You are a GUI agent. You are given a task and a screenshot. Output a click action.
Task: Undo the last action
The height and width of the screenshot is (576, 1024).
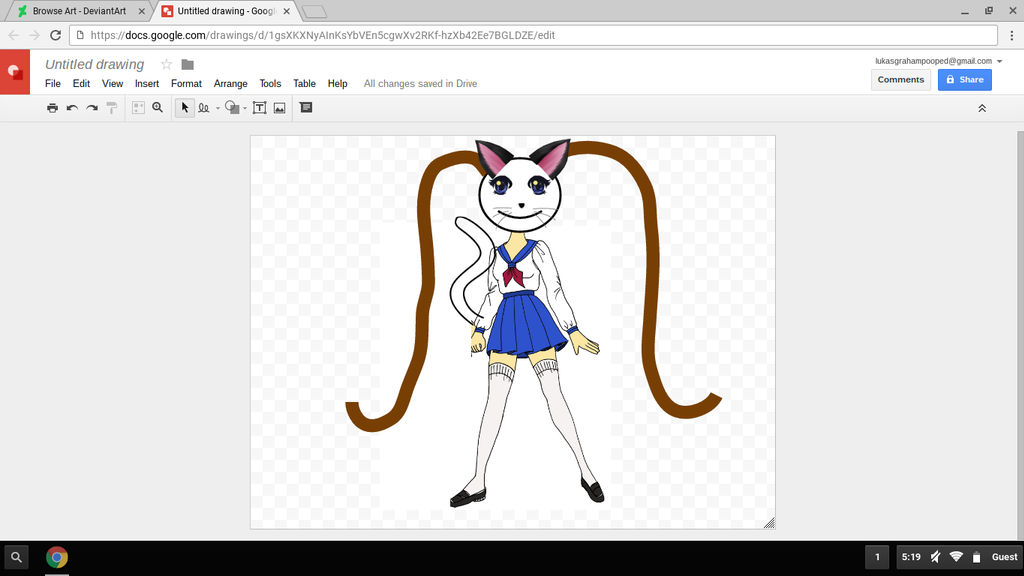point(71,107)
